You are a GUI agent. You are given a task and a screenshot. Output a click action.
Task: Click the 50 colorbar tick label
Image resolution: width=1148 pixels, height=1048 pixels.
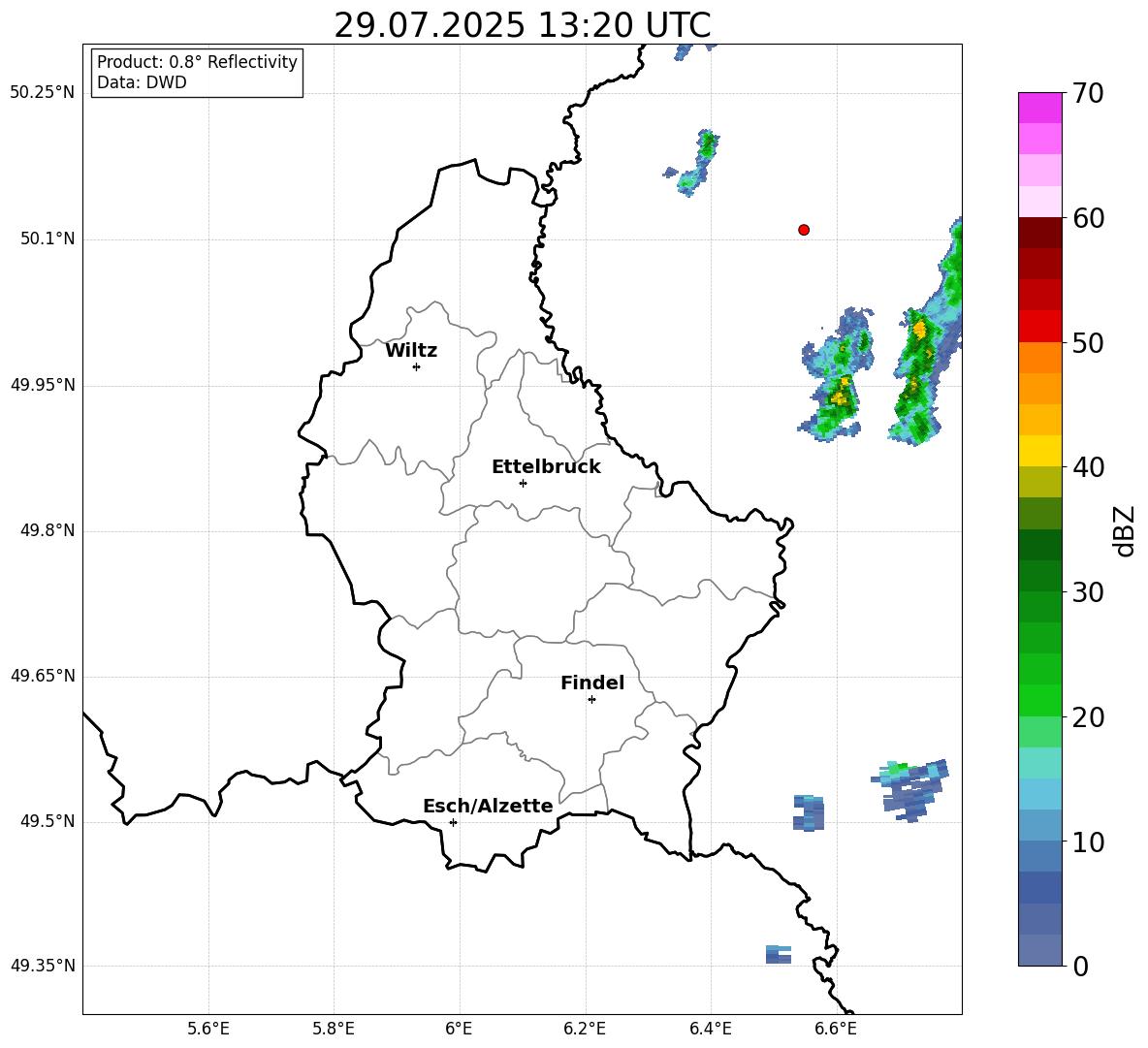click(1088, 342)
